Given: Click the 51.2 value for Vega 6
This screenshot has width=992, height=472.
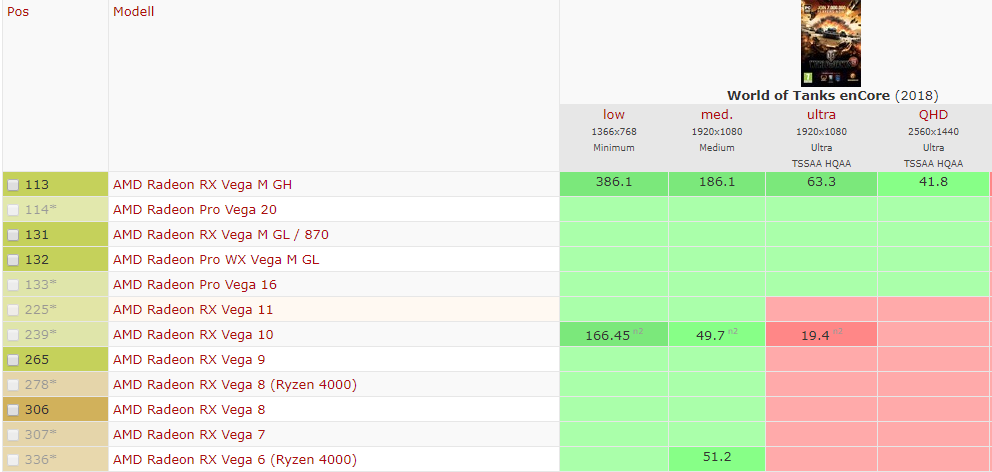Looking at the screenshot, I should click(x=717, y=456).
